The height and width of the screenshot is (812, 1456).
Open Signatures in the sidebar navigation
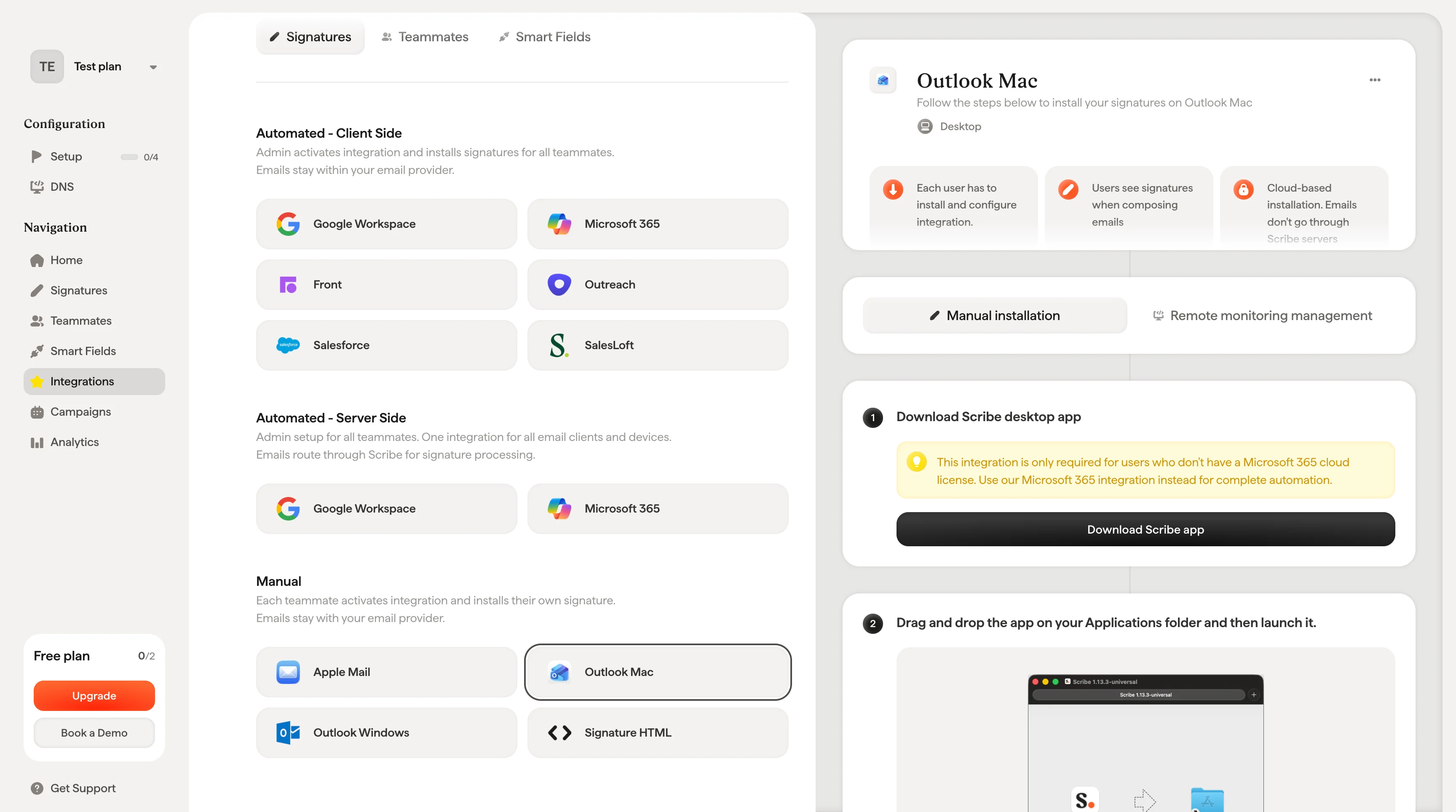(x=94, y=291)
